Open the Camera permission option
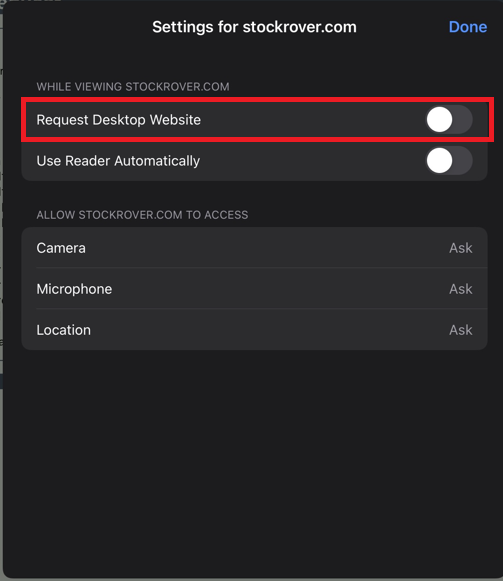 [254, 248]
